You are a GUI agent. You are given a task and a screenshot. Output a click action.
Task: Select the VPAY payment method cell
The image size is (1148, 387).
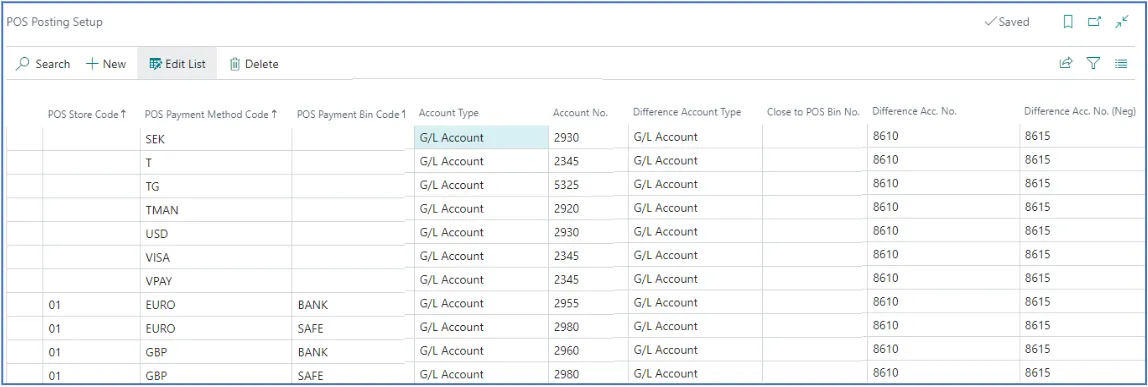[216, 281]
